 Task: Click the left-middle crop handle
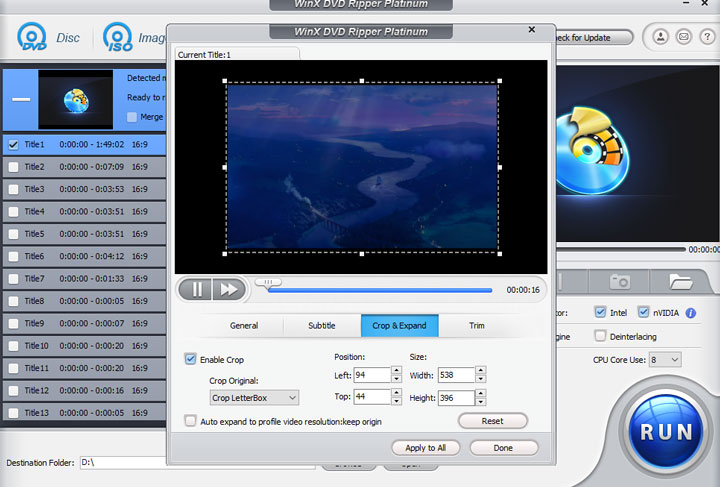pos(225,168)
